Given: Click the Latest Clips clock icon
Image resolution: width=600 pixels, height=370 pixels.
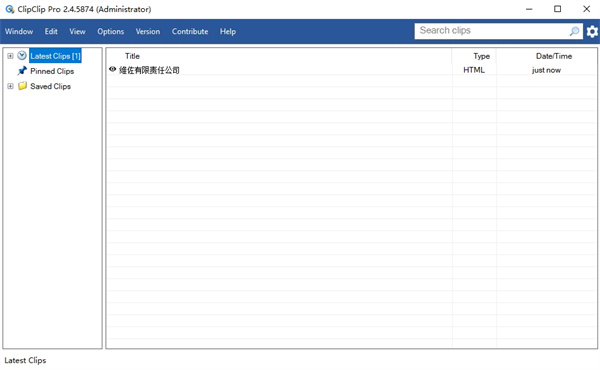Looking at the screenshot, I should coord(22,56).
